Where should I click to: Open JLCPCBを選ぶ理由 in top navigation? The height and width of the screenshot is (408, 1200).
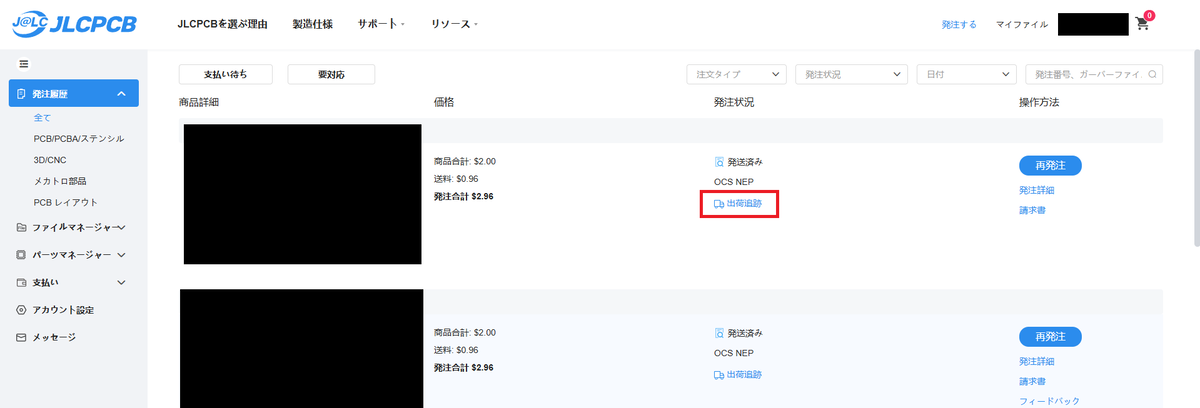point(222,24)
